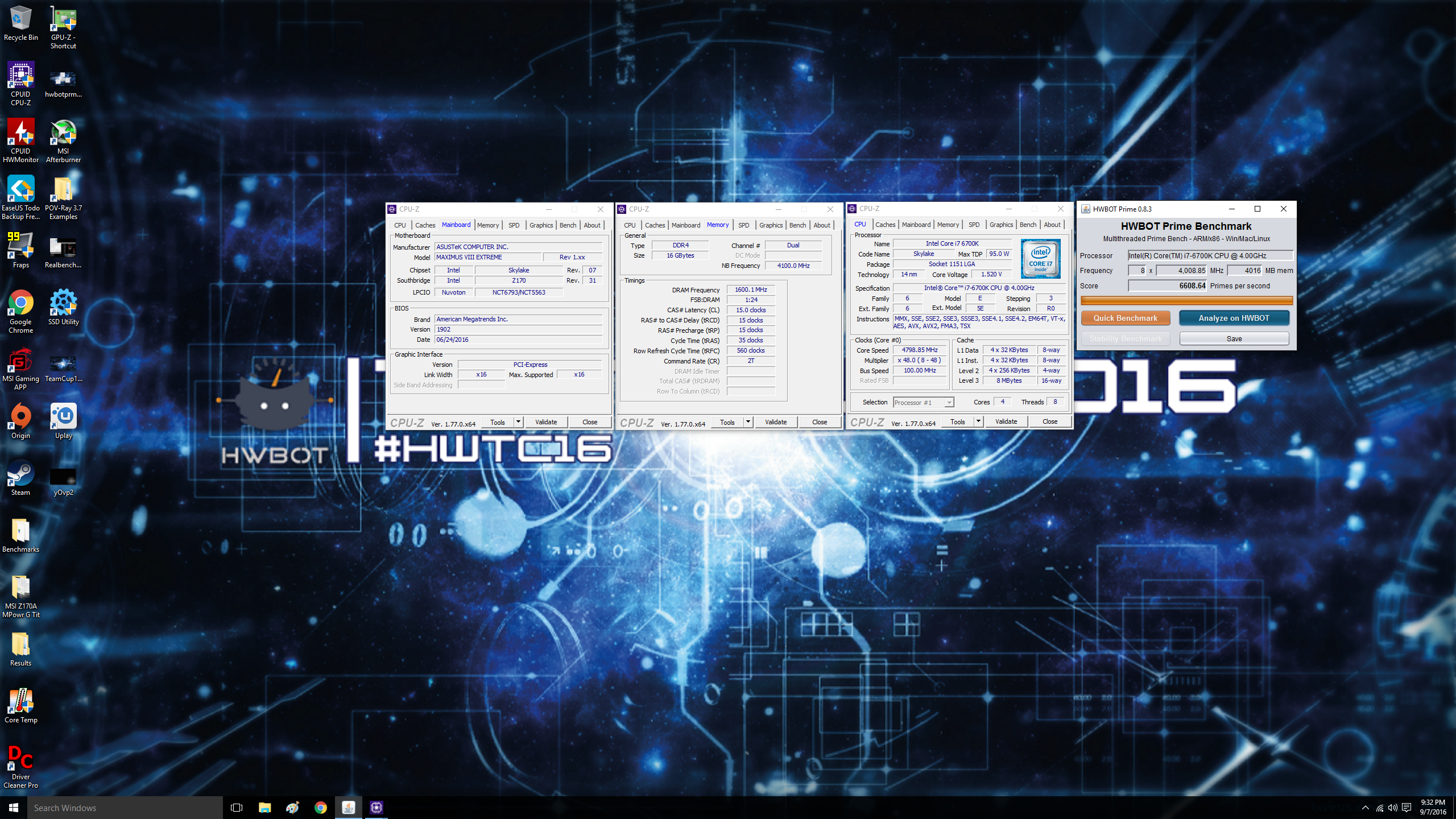Screen dimensions: 1456x819
Task: Open the volume control in system tray
Action: [x=1393, y=808]
